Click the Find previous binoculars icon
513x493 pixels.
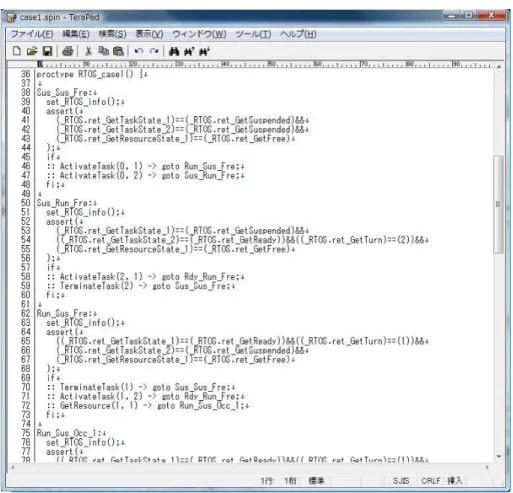point(189,51)
